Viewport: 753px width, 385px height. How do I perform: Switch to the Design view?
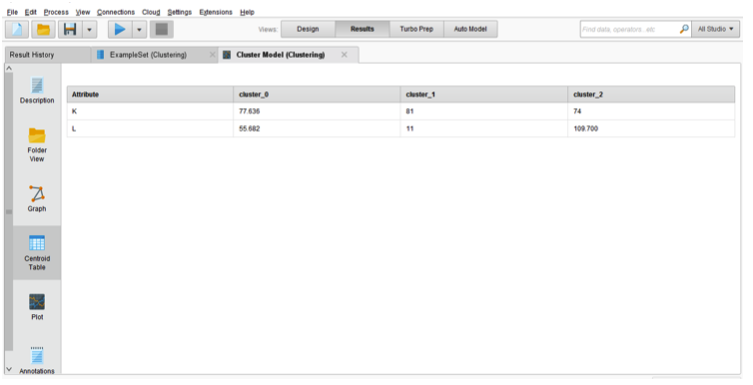308,29
